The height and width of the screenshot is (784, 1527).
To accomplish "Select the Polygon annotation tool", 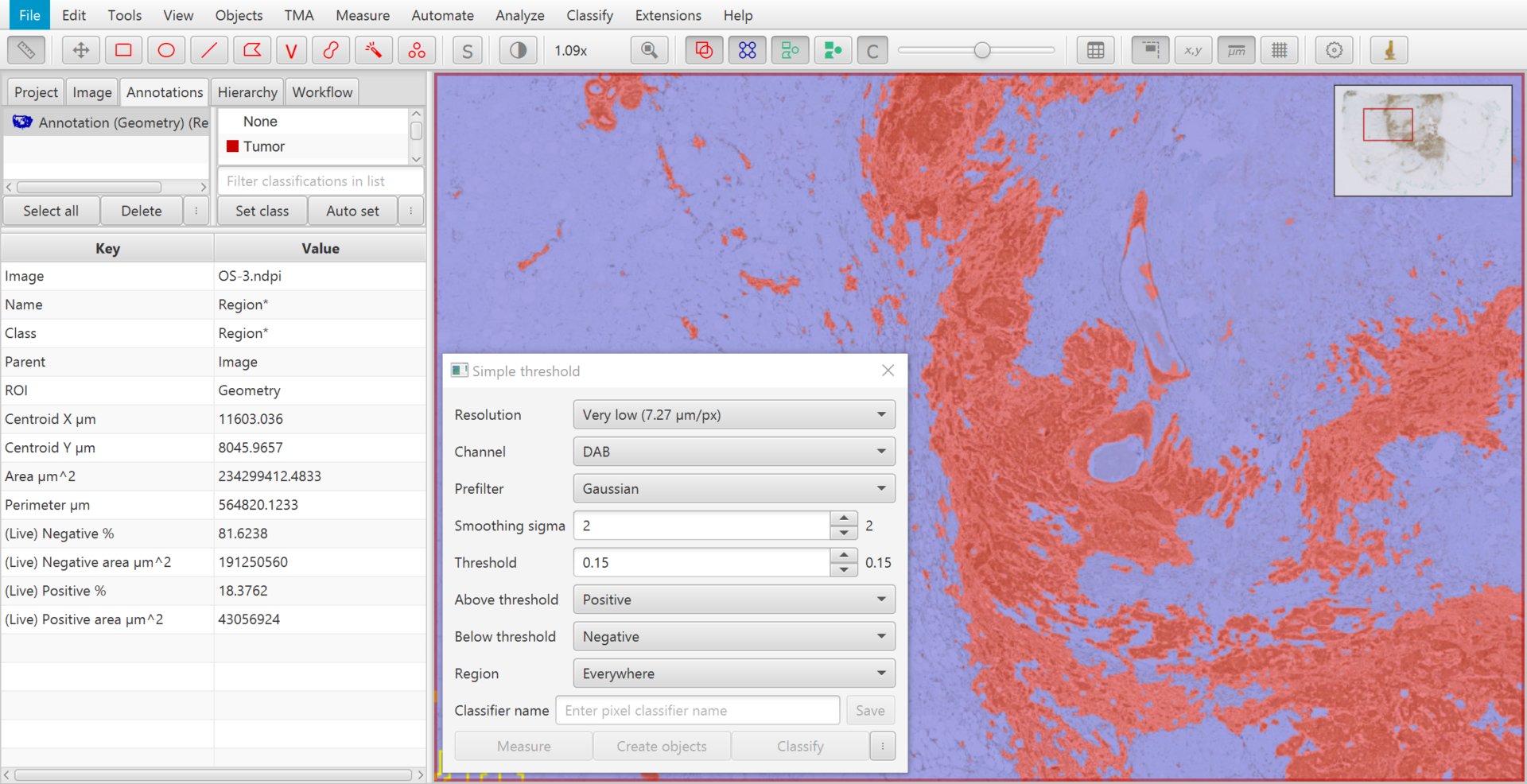I will 252,50.
